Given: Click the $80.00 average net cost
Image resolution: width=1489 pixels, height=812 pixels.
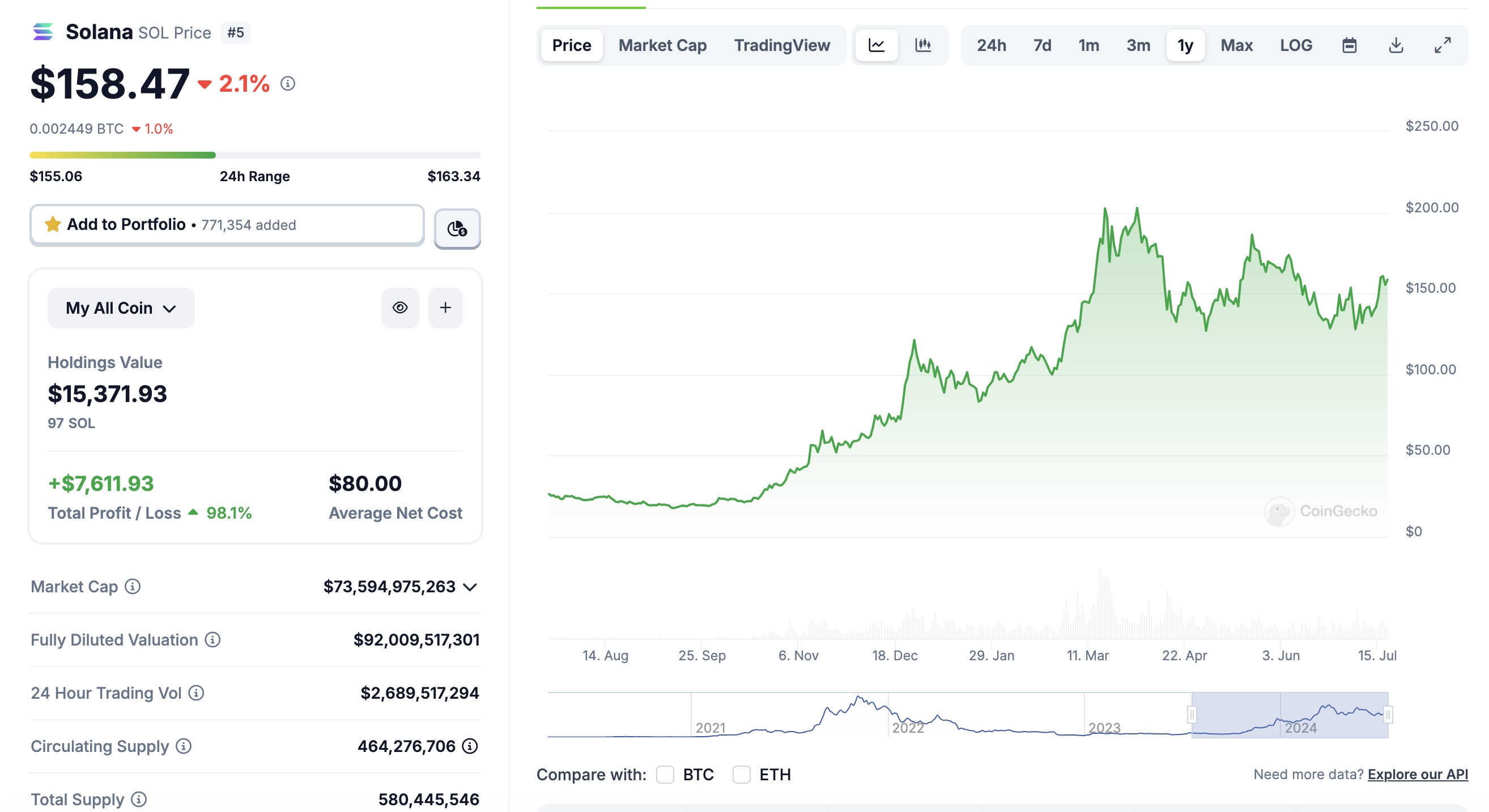Looking at the screenshot, I should point(365,483).
